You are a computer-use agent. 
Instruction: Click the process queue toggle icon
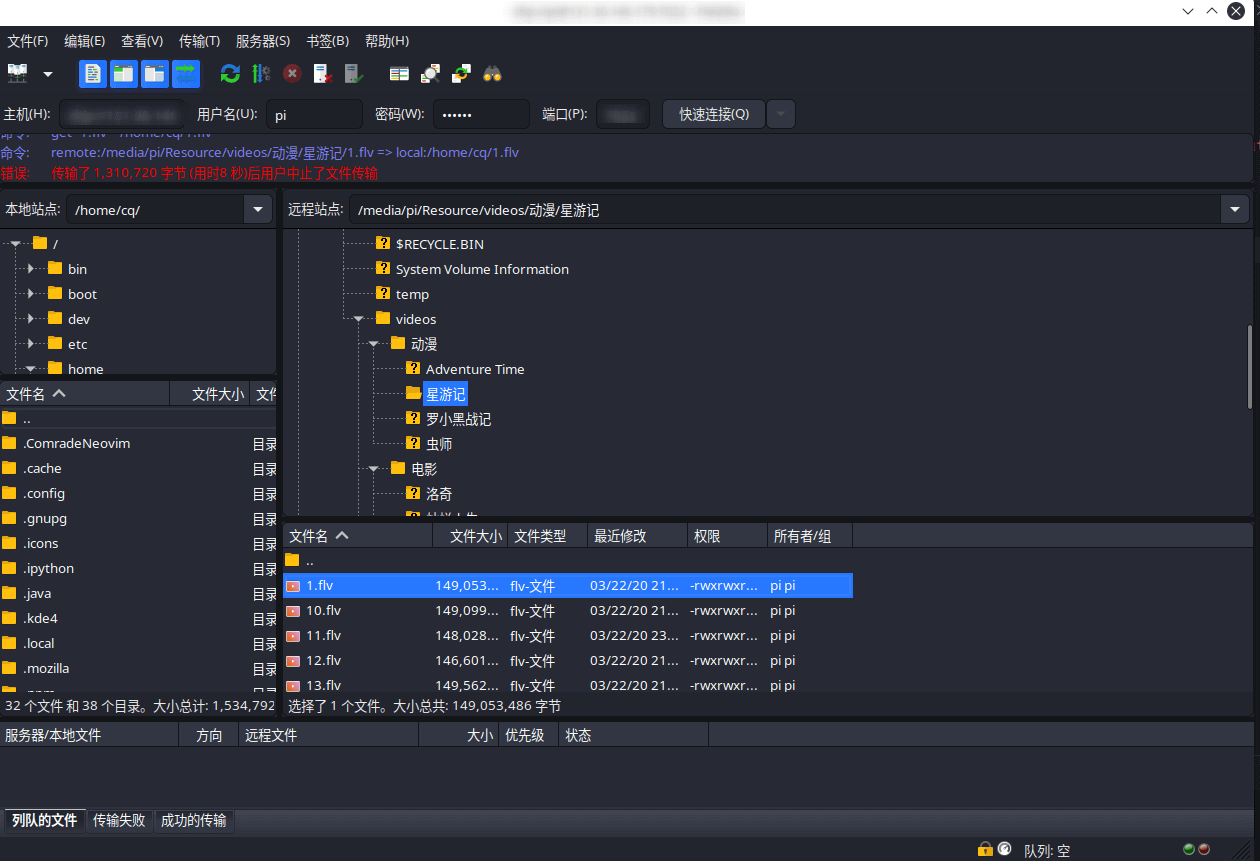(x=261, y=73)
